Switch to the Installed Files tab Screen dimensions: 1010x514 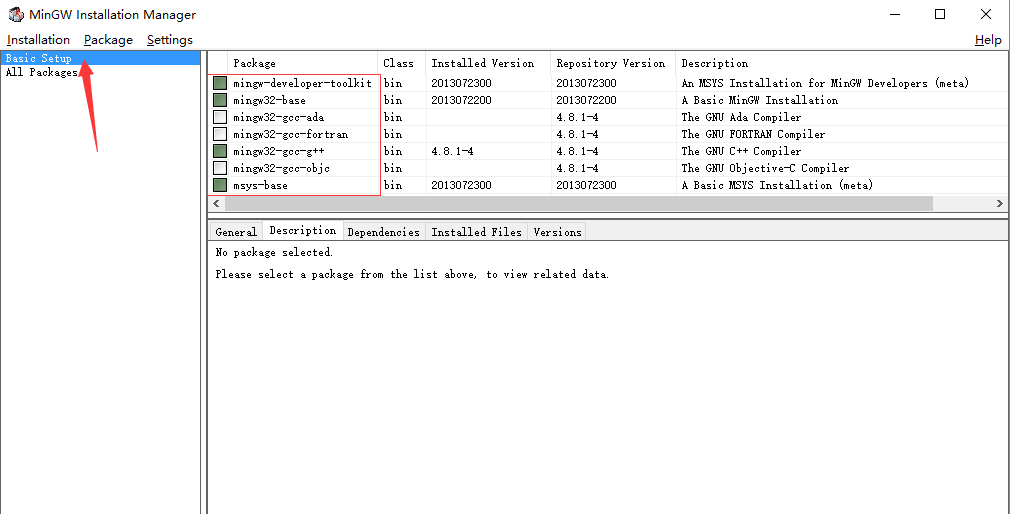click(476, 232)
